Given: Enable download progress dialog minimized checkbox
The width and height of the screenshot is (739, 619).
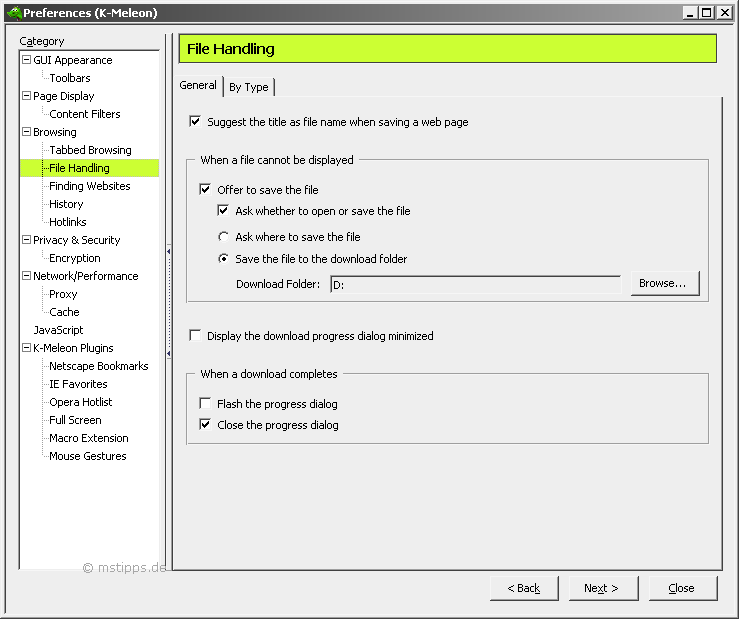Looking at the screenshot, I should point(195,335).
